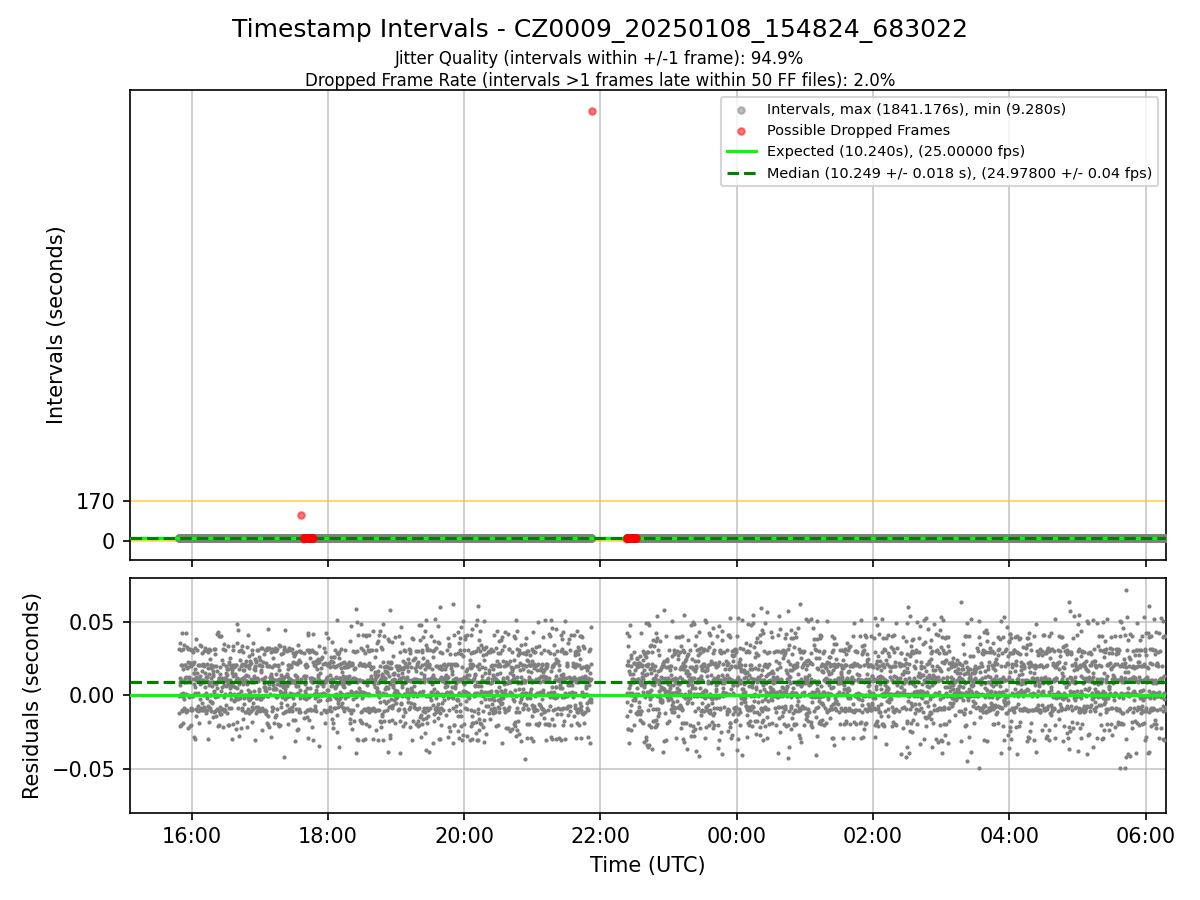Click legend entry 'Intervals, max (1841.176s), min (9.280s)'

(916, 108)
